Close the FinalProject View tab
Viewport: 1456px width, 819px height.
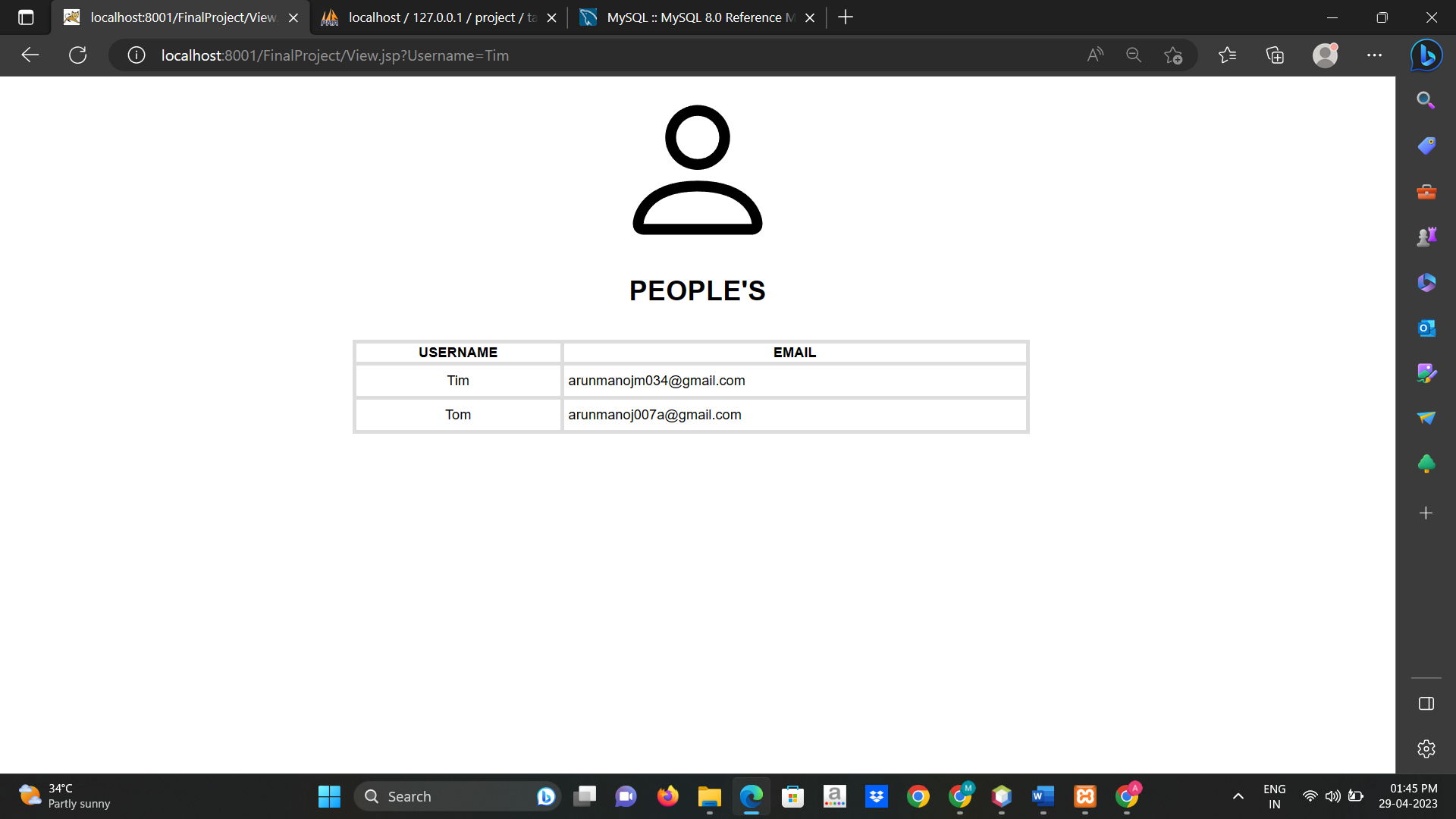(x=293, y=17)
